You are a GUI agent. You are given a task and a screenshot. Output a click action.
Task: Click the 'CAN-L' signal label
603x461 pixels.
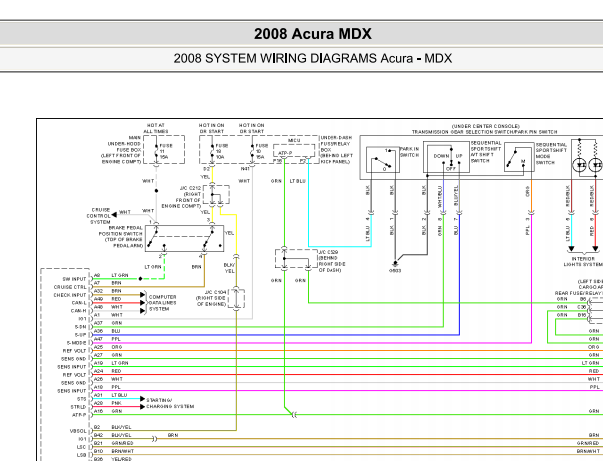79,303
